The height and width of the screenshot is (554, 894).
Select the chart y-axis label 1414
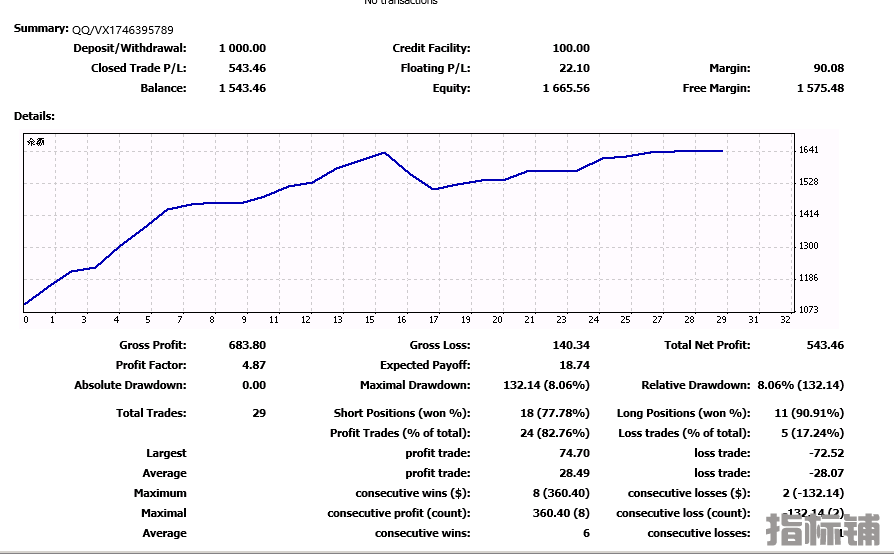[x=808, y=214]
